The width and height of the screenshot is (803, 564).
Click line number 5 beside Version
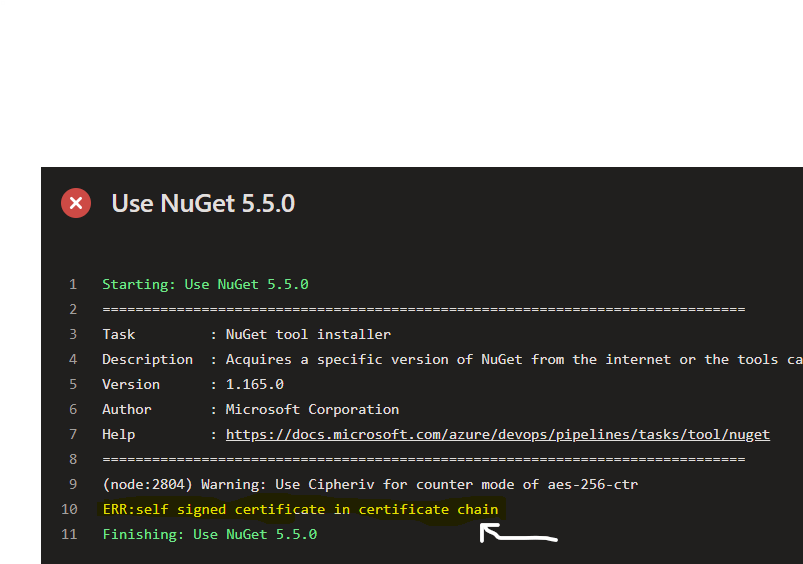(73, 384)
